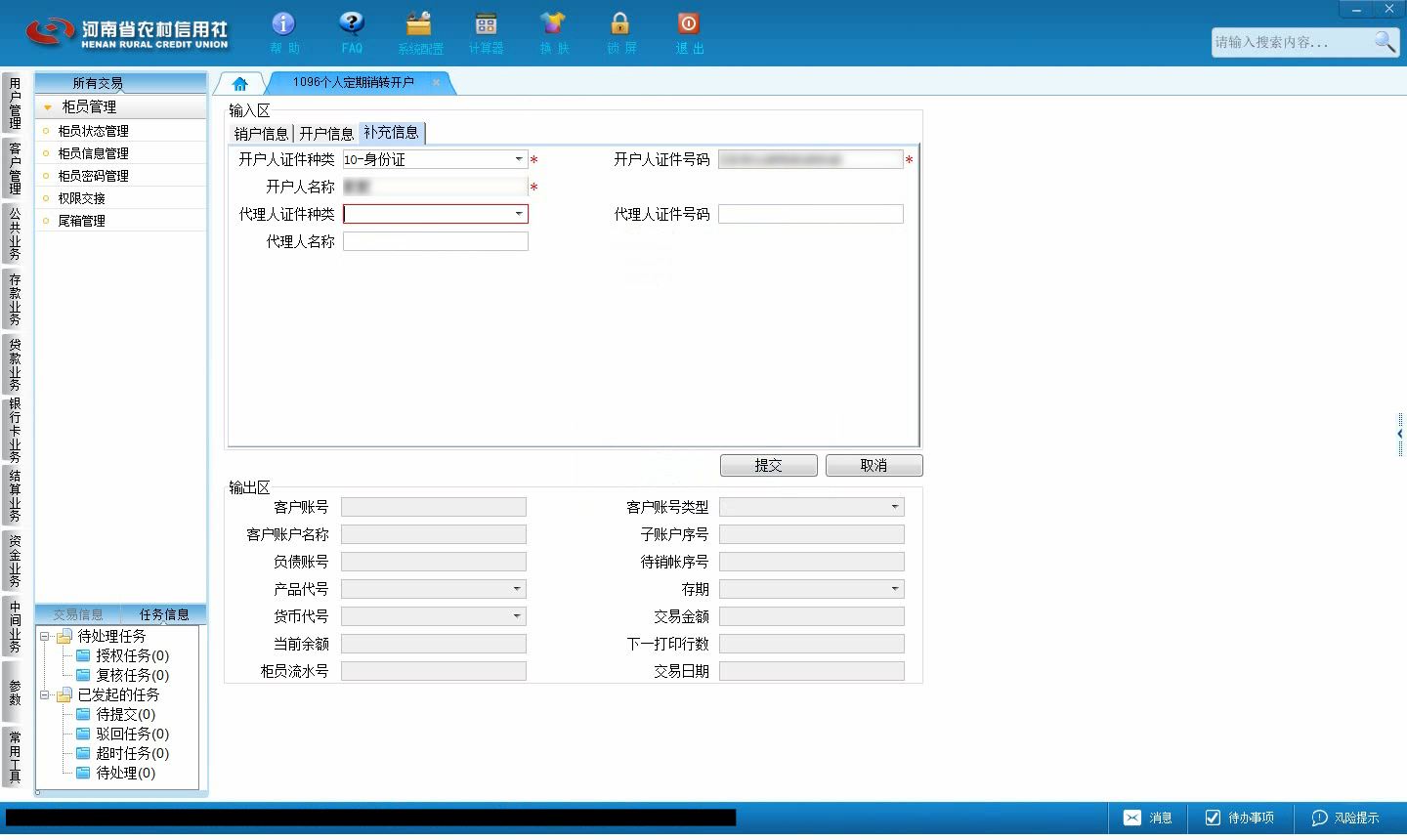Screen dimensions: 1407x840
Task: Select 存款业务 vertical sidebar tab
Action: (x=14, y=300)
